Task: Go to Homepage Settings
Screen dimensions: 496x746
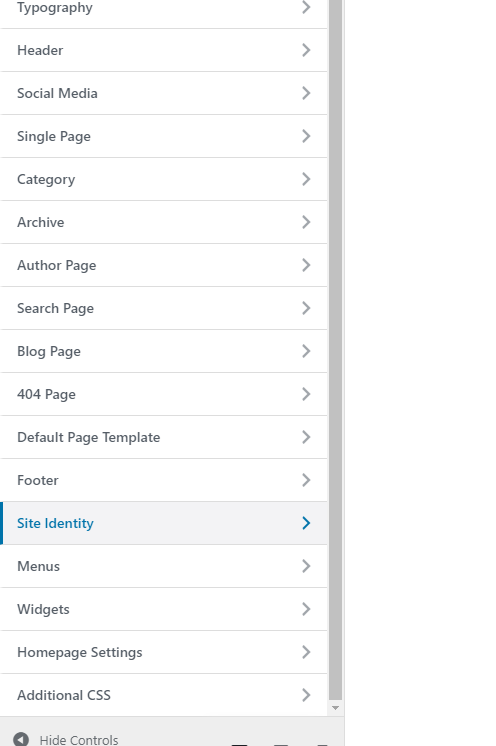Action: (164, 652)
